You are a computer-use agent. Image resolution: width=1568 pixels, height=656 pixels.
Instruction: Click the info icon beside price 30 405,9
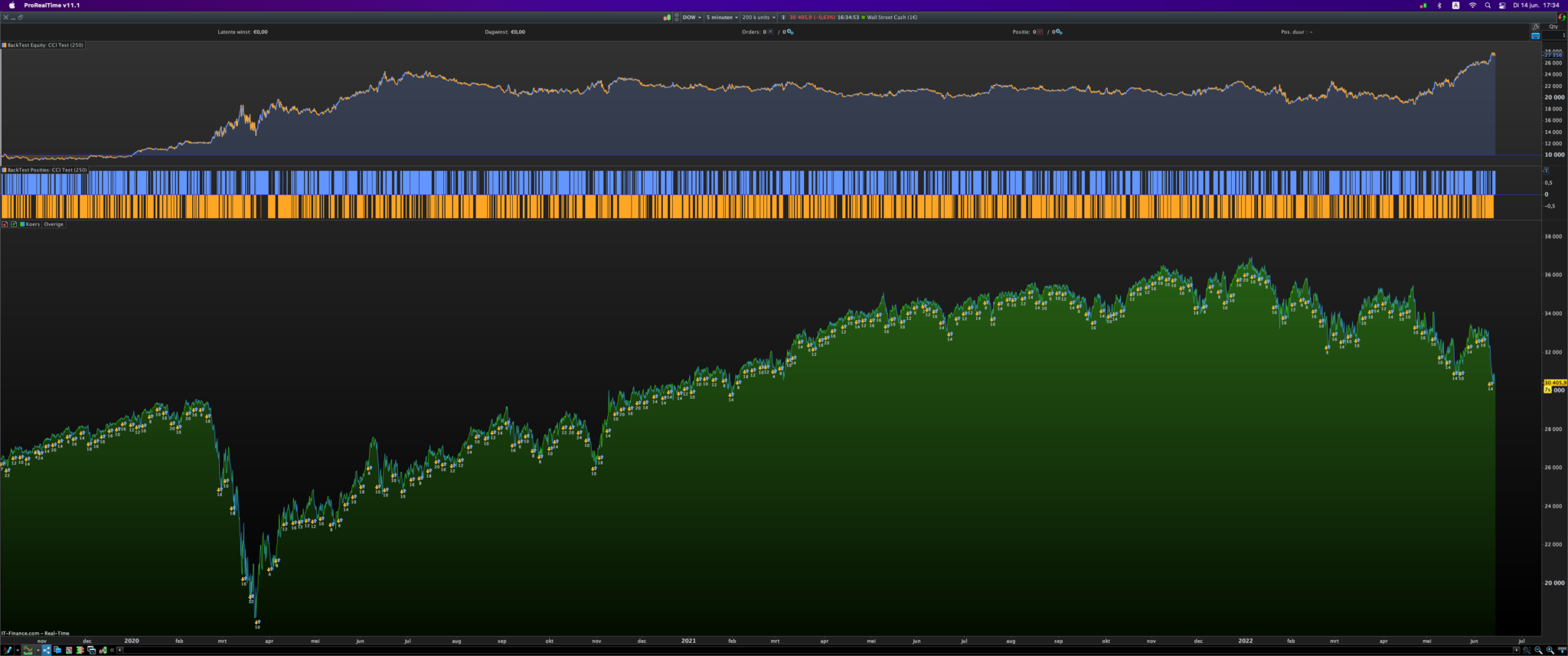[x=783, y=18]
